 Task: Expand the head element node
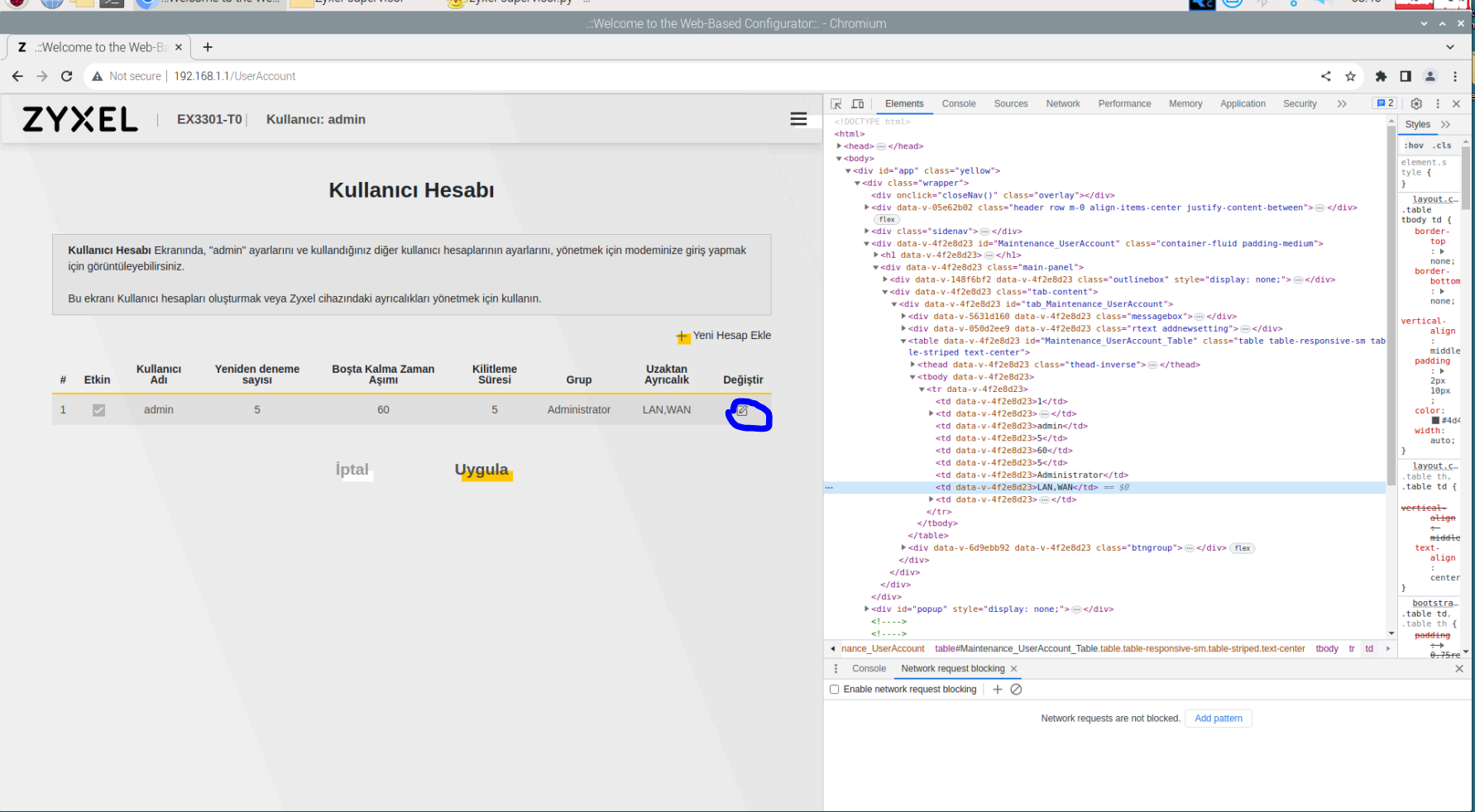pos(839,146)
